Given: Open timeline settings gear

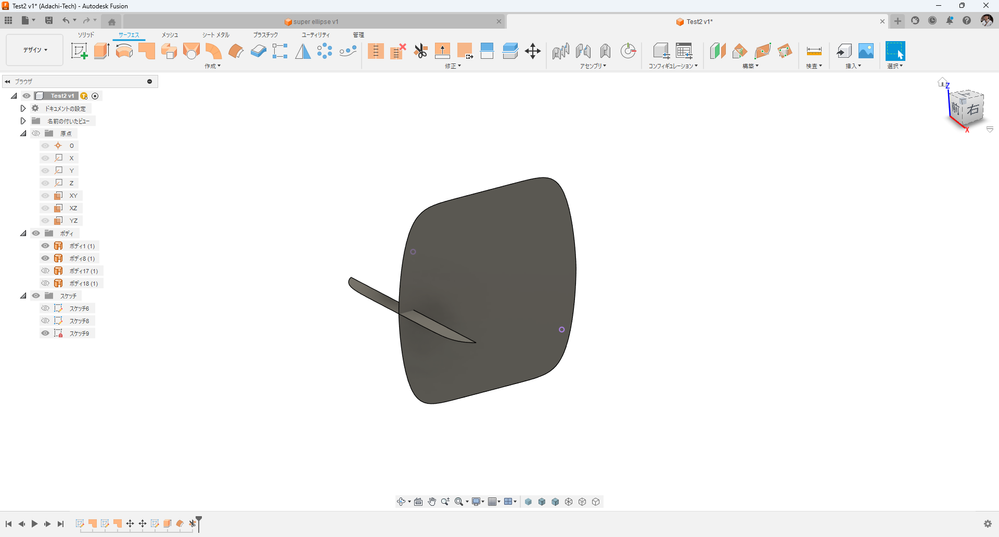Looking at the screenshot, I should tap(988, 524).
